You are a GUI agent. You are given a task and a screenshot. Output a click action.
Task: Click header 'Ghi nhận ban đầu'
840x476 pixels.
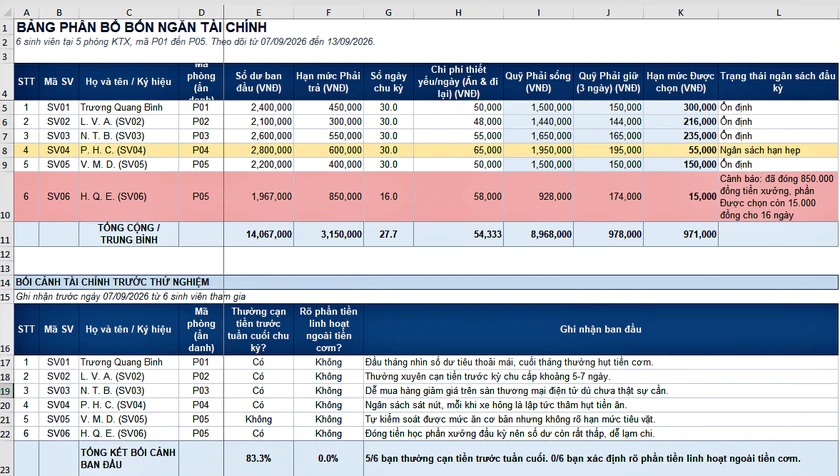601,329
